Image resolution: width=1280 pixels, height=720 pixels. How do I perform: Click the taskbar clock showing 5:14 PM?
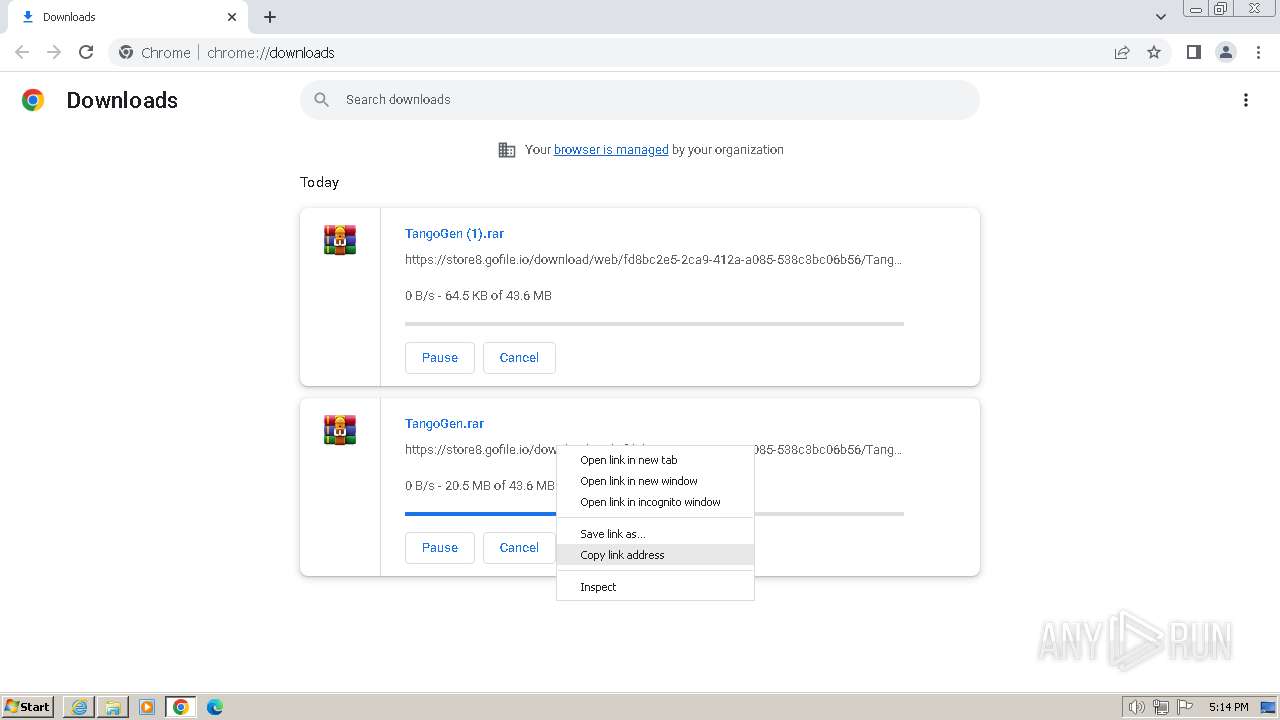pyautogui.click(x=1228, y=707)
